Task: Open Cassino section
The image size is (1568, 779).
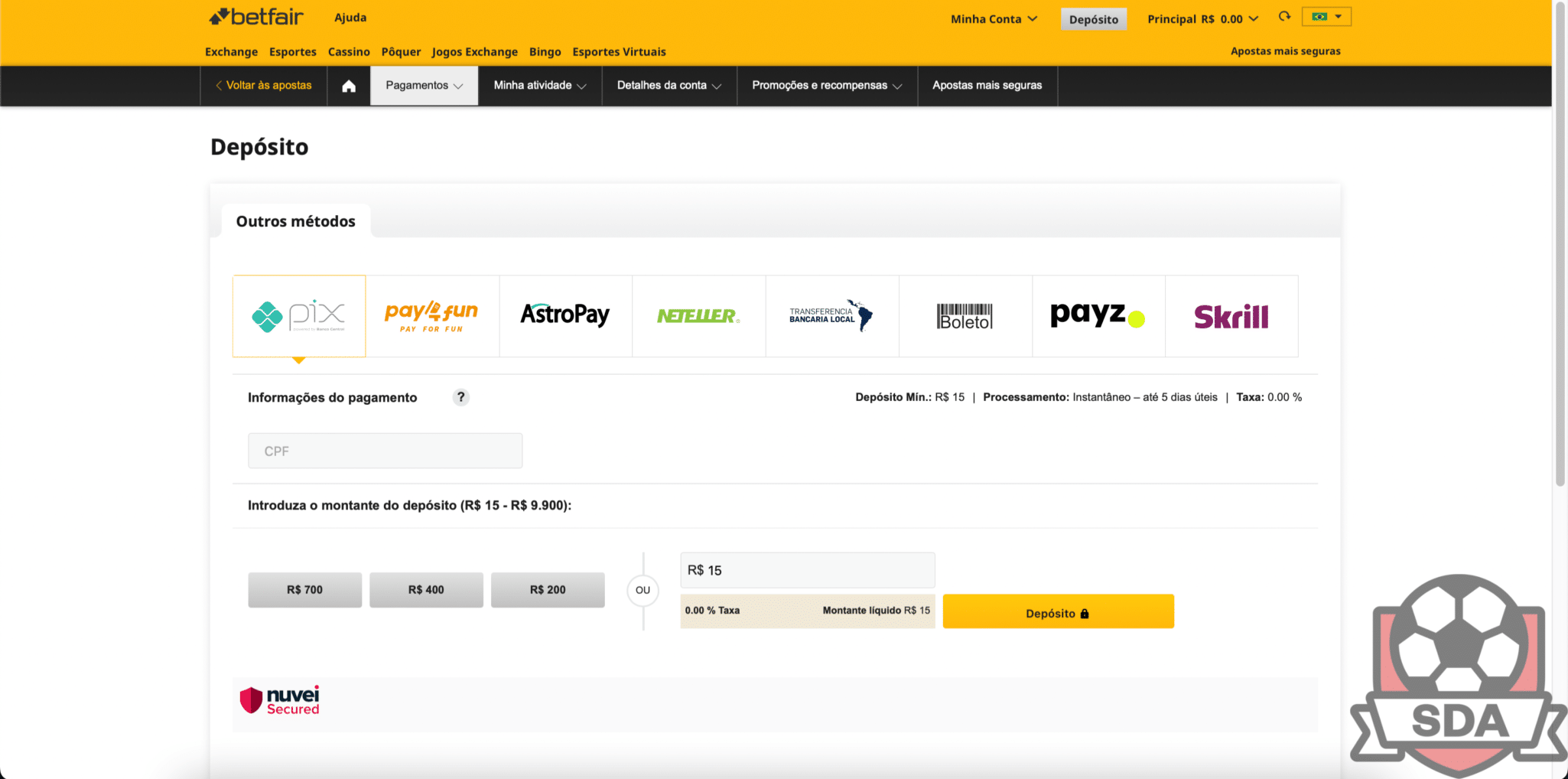Action: 349,52
